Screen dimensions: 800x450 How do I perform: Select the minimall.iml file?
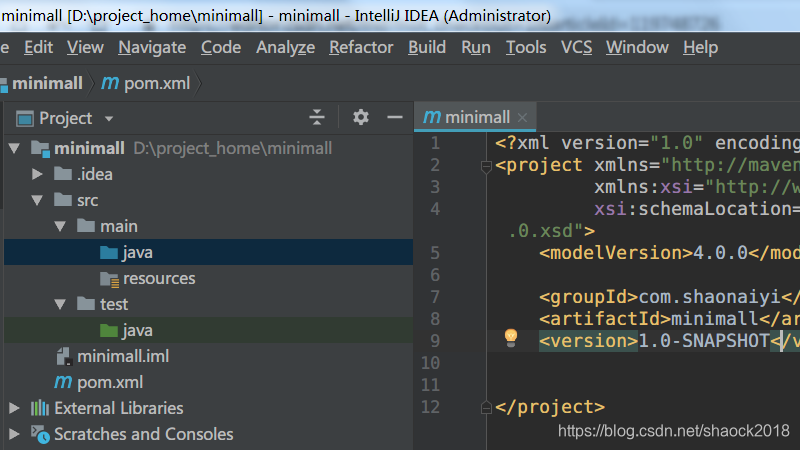tap(209, 356)
